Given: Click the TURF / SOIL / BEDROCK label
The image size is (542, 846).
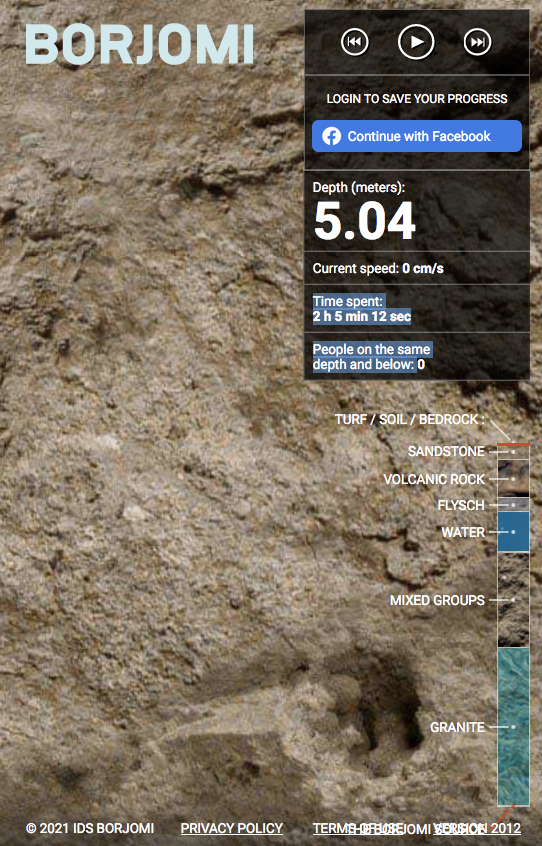Looking at the screenshot, I should click(x=409, y=419).
